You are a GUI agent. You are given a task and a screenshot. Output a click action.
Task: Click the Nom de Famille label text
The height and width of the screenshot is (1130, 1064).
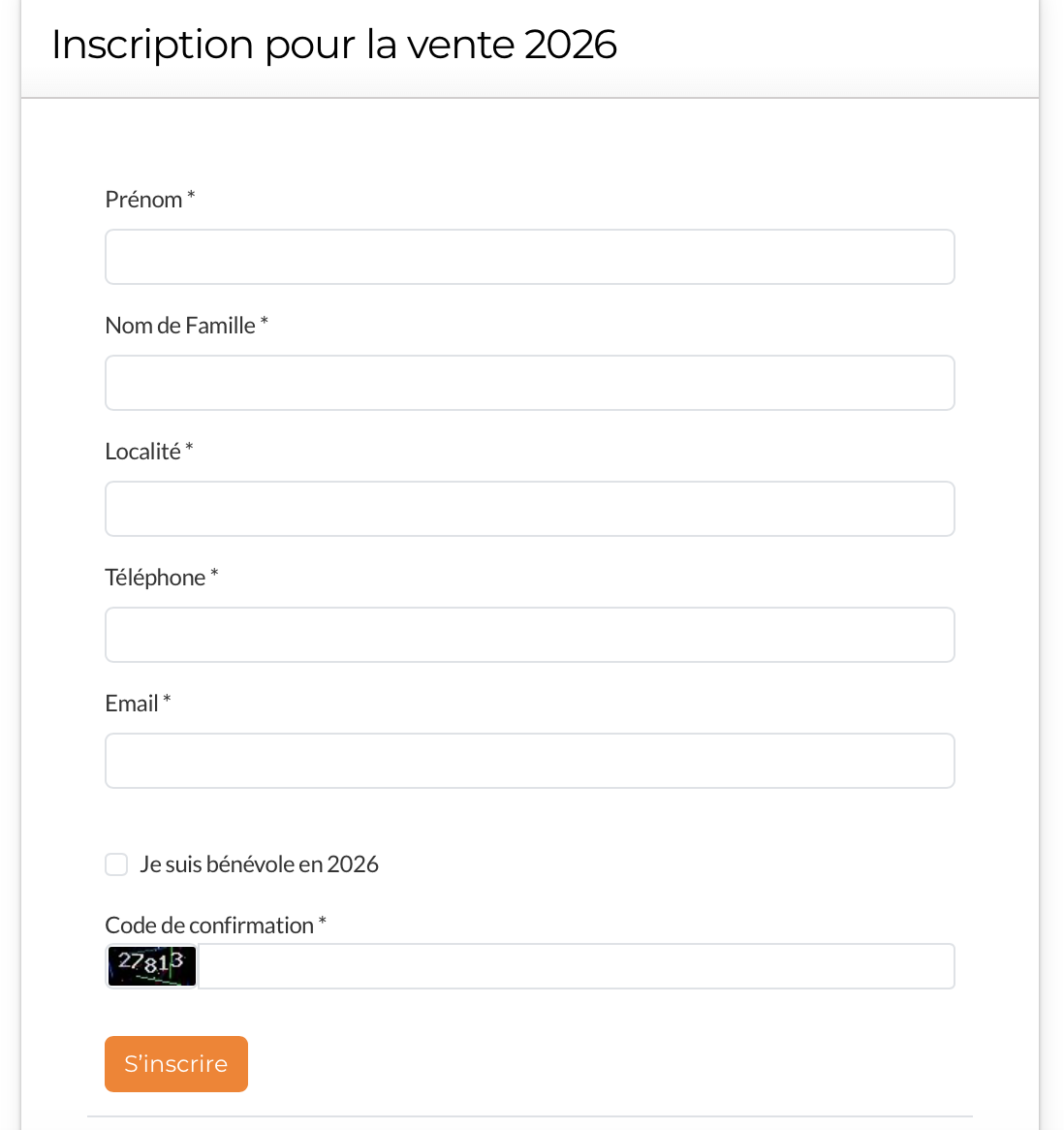(180, 326)
